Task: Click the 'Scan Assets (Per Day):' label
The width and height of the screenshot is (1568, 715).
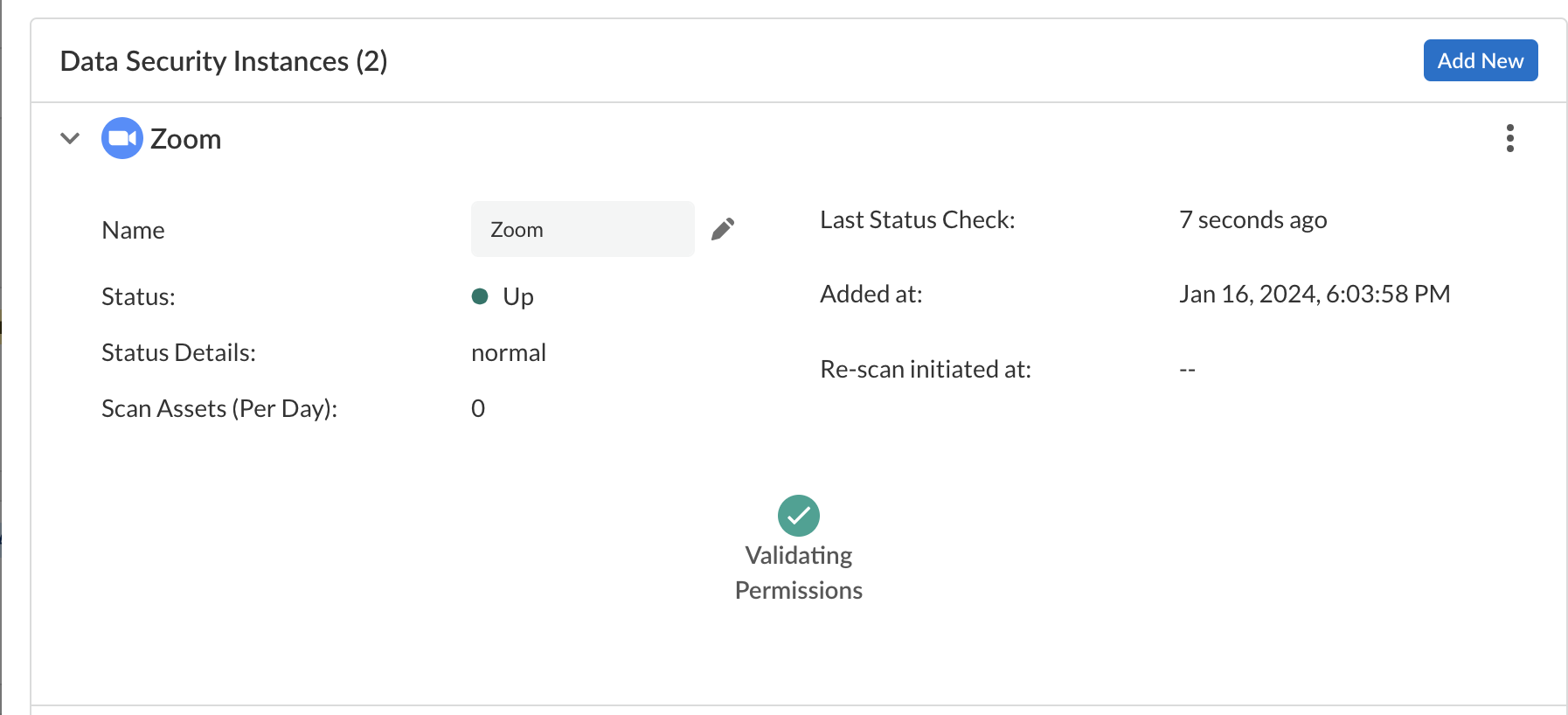Action: pyautogui.click(x=219, y=408)
